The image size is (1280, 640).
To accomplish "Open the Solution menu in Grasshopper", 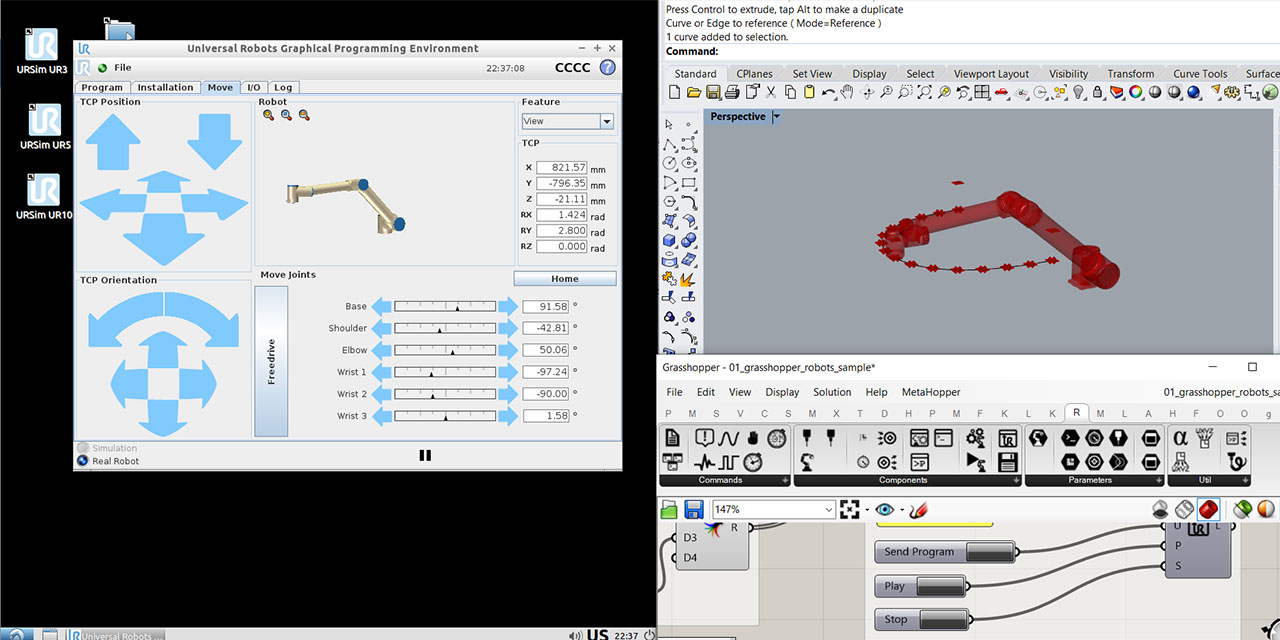I will pos(832,392).
